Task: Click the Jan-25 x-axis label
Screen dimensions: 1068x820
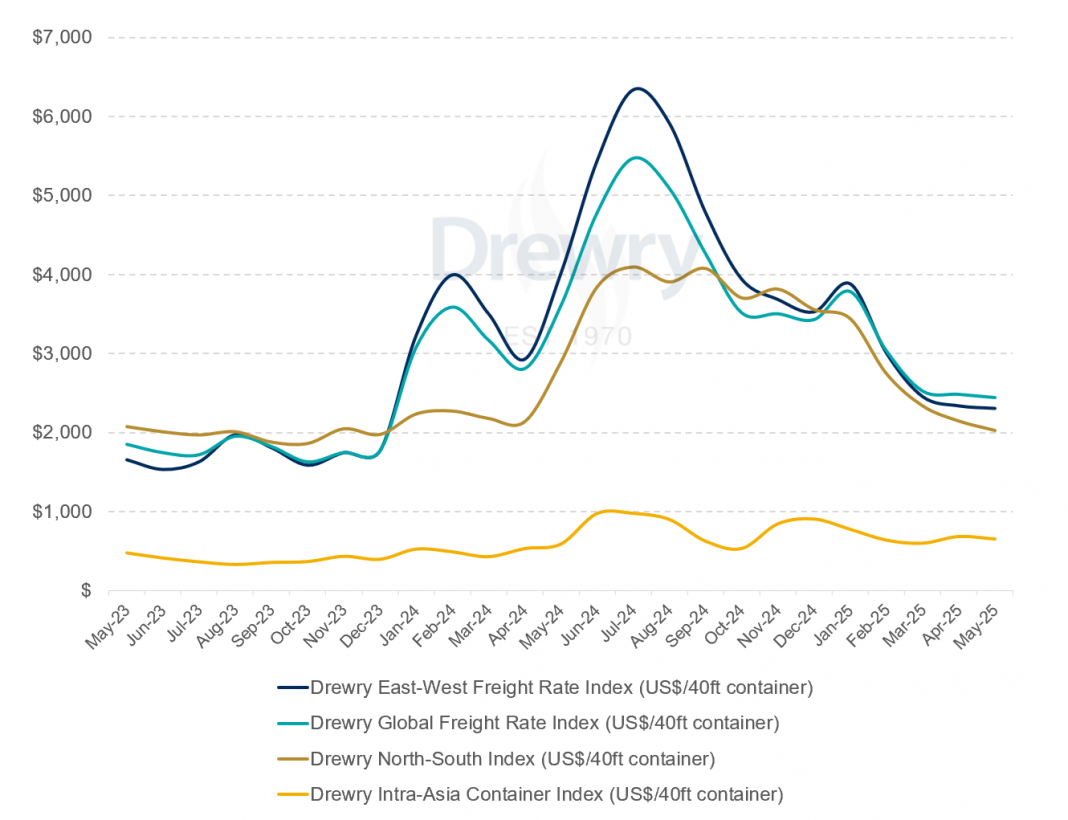Action: [834, 626]
